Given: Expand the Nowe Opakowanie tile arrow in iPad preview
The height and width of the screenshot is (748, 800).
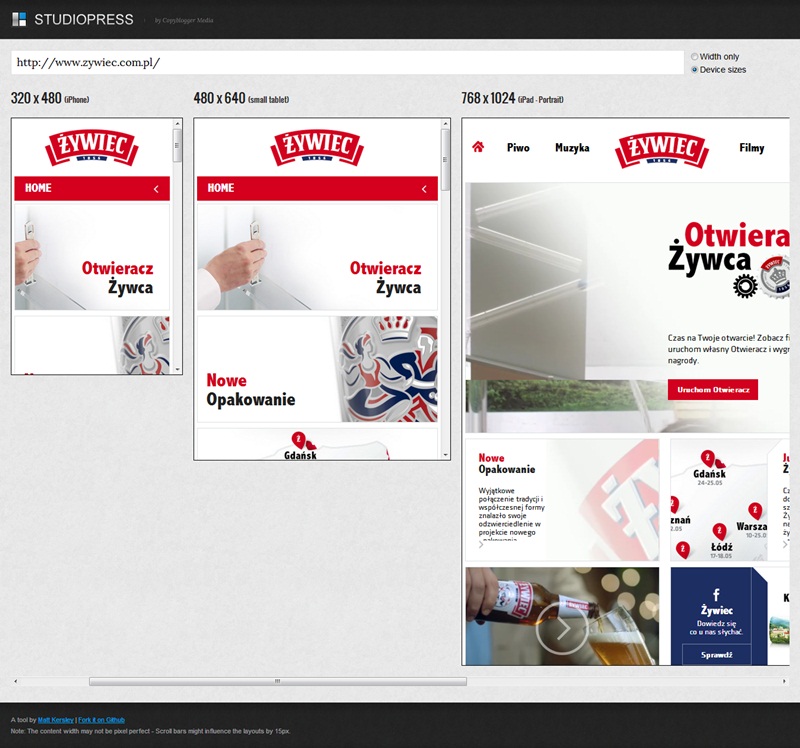Looking at the screenshot, I should pos(480,544).
